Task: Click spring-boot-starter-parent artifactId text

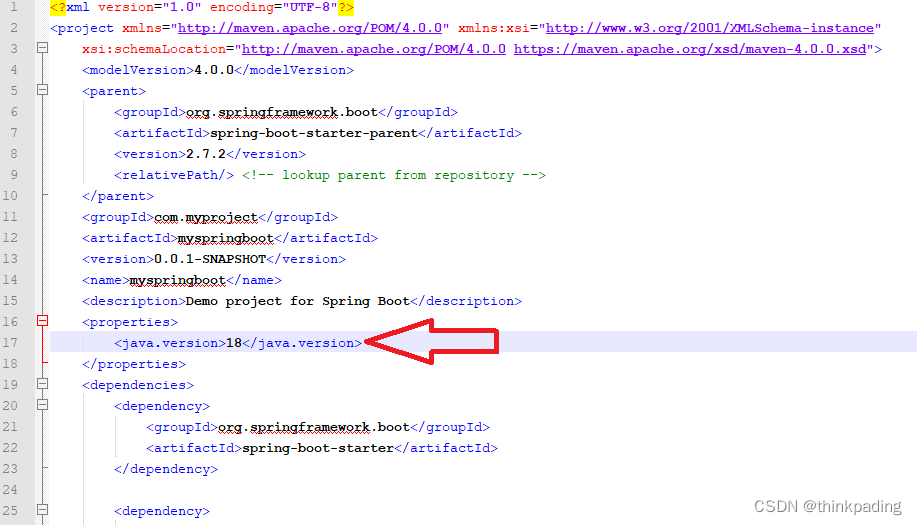Action: pyautogui.click(x=314, y=133)
